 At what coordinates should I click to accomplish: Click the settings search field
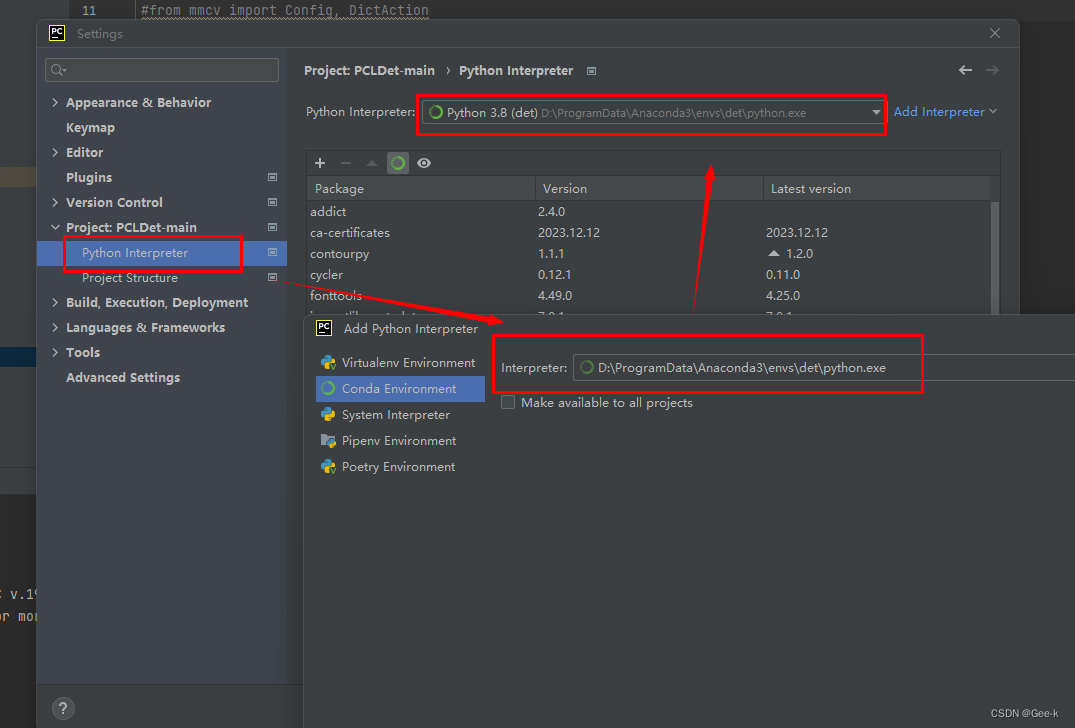tap(161, 69)
